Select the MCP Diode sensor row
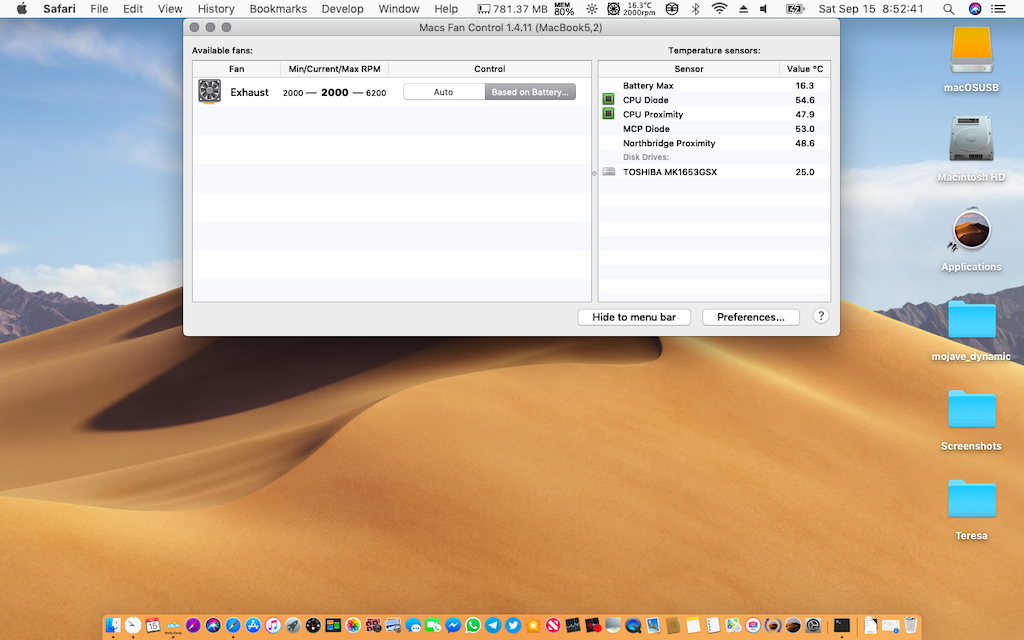1024x640 pixels. pos(714,129)
